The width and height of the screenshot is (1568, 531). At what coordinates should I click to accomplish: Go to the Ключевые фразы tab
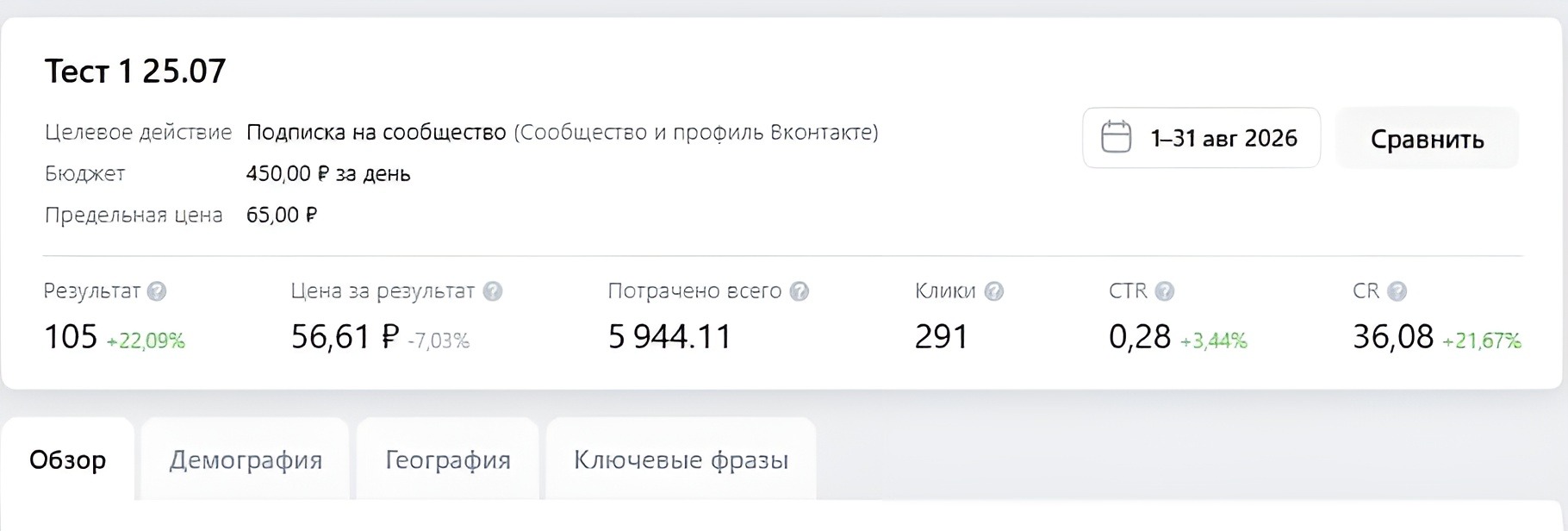click(681, 459)
